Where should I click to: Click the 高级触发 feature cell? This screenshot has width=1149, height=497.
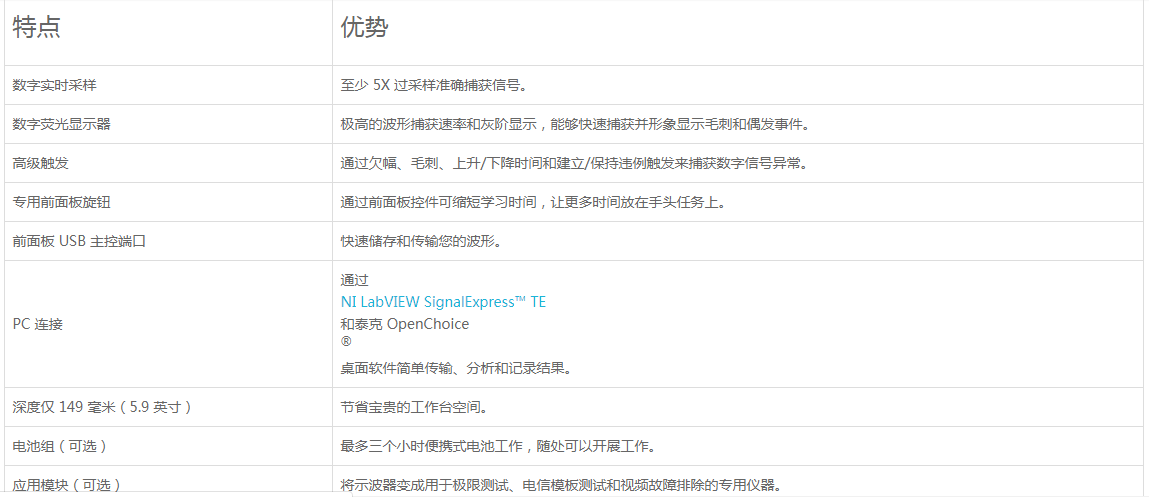[x=169, y=163]
